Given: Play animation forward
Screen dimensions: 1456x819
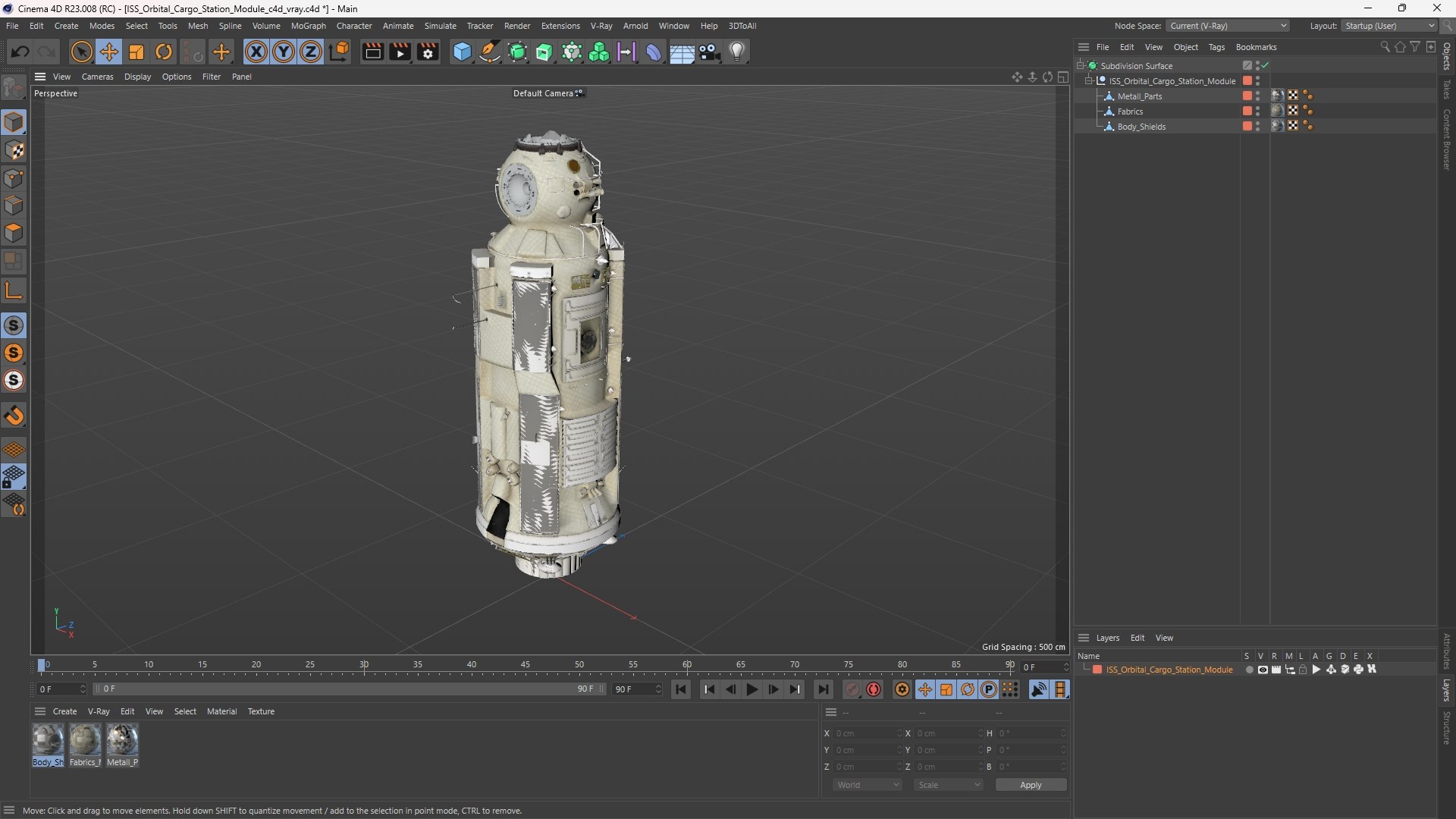Looking at the screenshot, I should click(x=752, y=689).
